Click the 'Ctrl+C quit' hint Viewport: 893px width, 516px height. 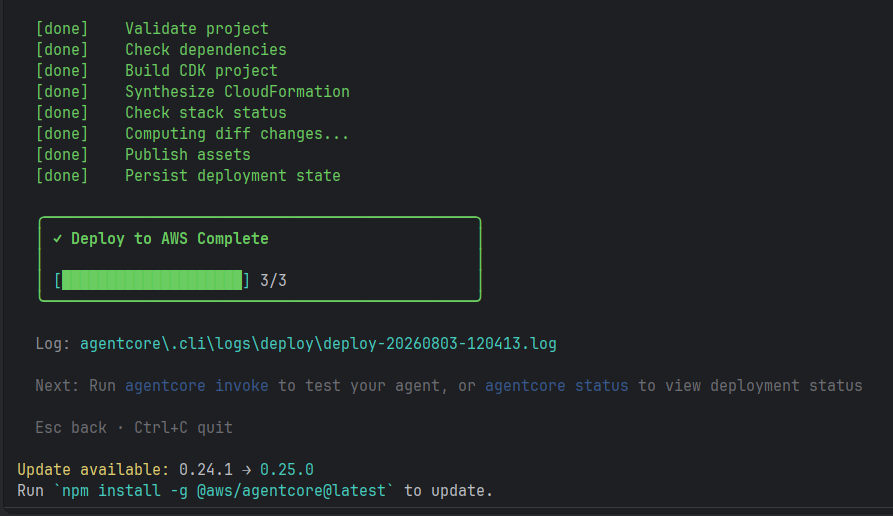tap(183, 428)
